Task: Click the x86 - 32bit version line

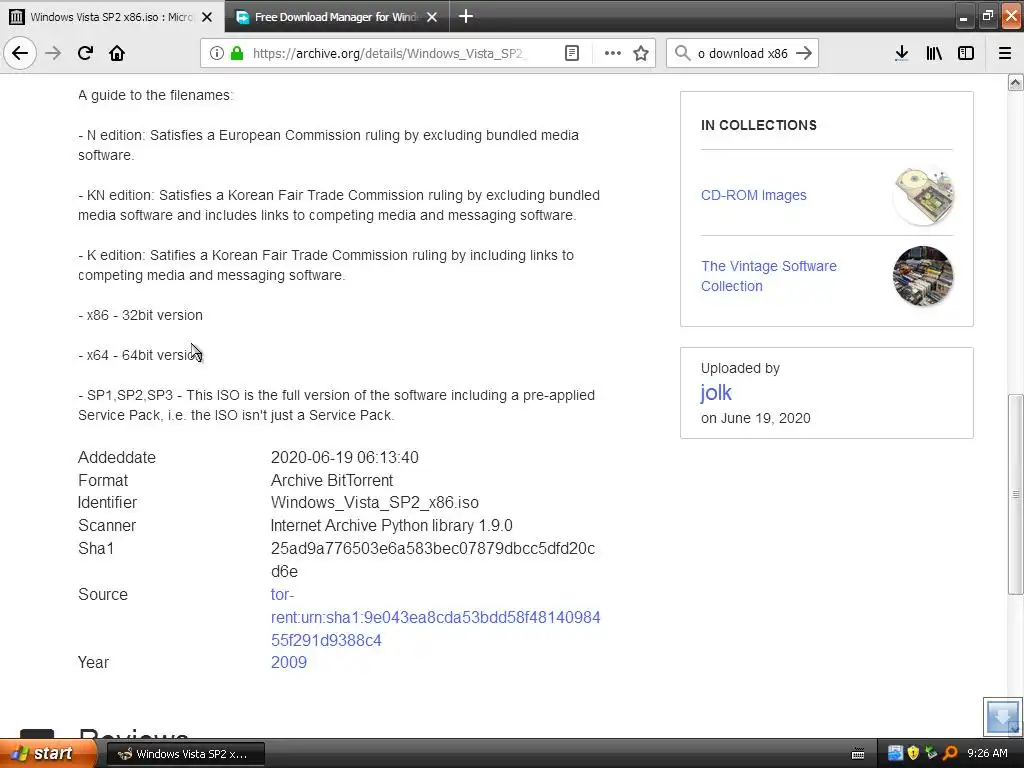Action: click(140, 315)
